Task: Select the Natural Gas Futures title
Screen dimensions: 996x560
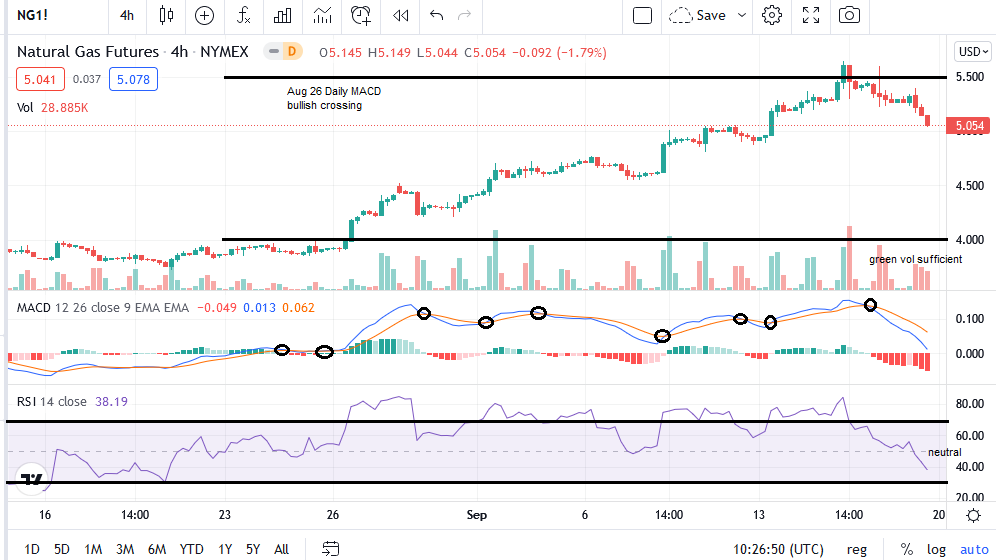Action: 88,51
